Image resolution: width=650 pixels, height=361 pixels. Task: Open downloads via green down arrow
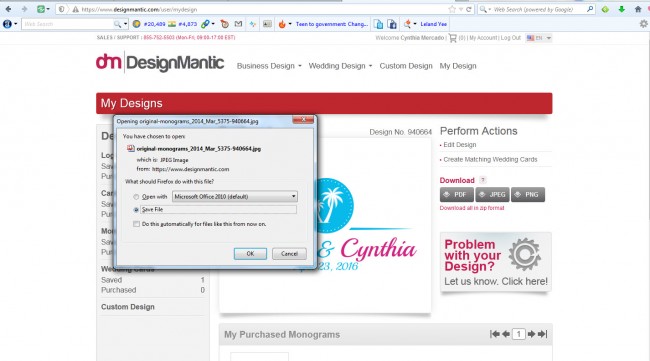[621, 9]
